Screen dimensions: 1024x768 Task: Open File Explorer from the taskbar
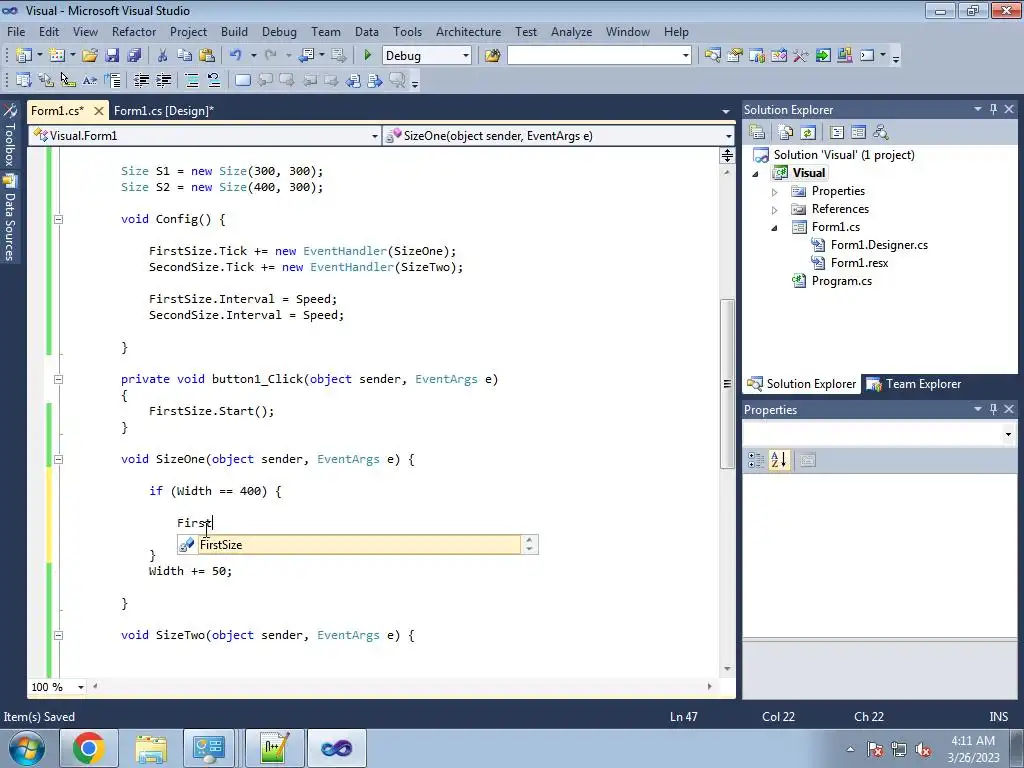(x=151, y=748)
